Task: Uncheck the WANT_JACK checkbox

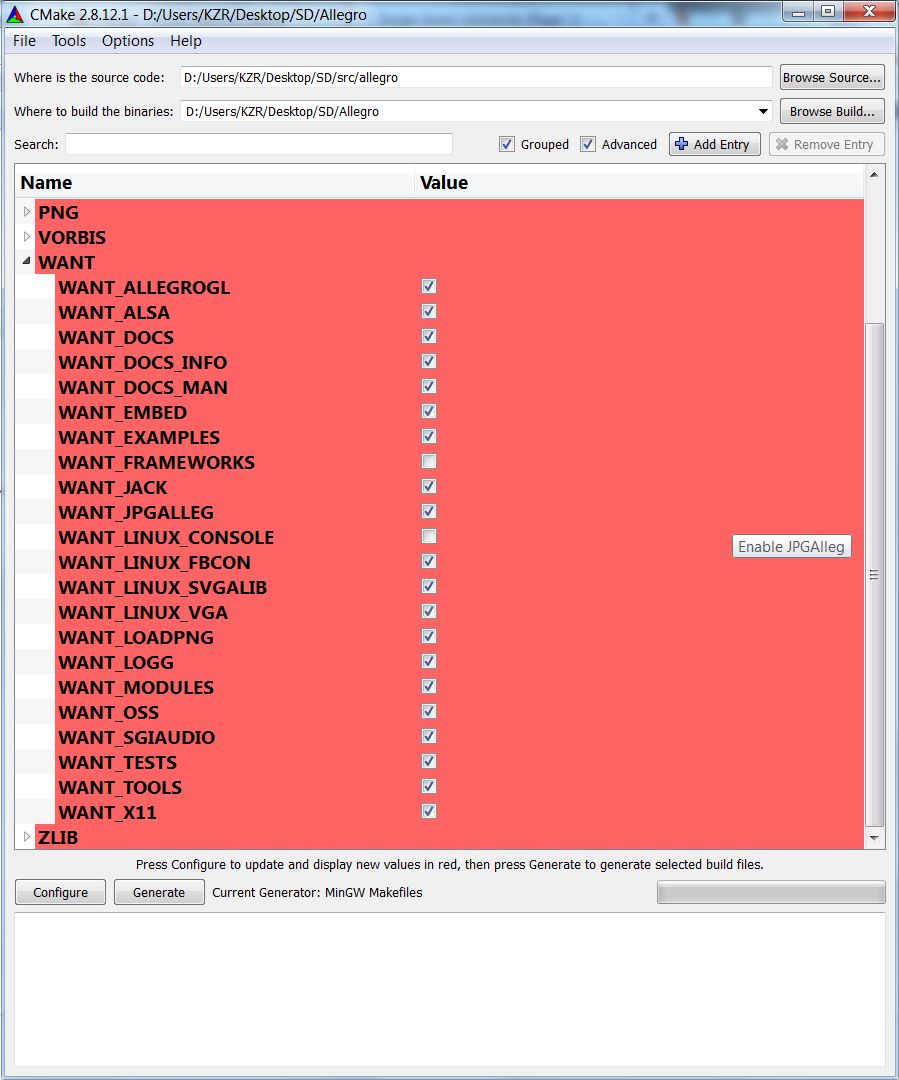Action: (428, 486)
